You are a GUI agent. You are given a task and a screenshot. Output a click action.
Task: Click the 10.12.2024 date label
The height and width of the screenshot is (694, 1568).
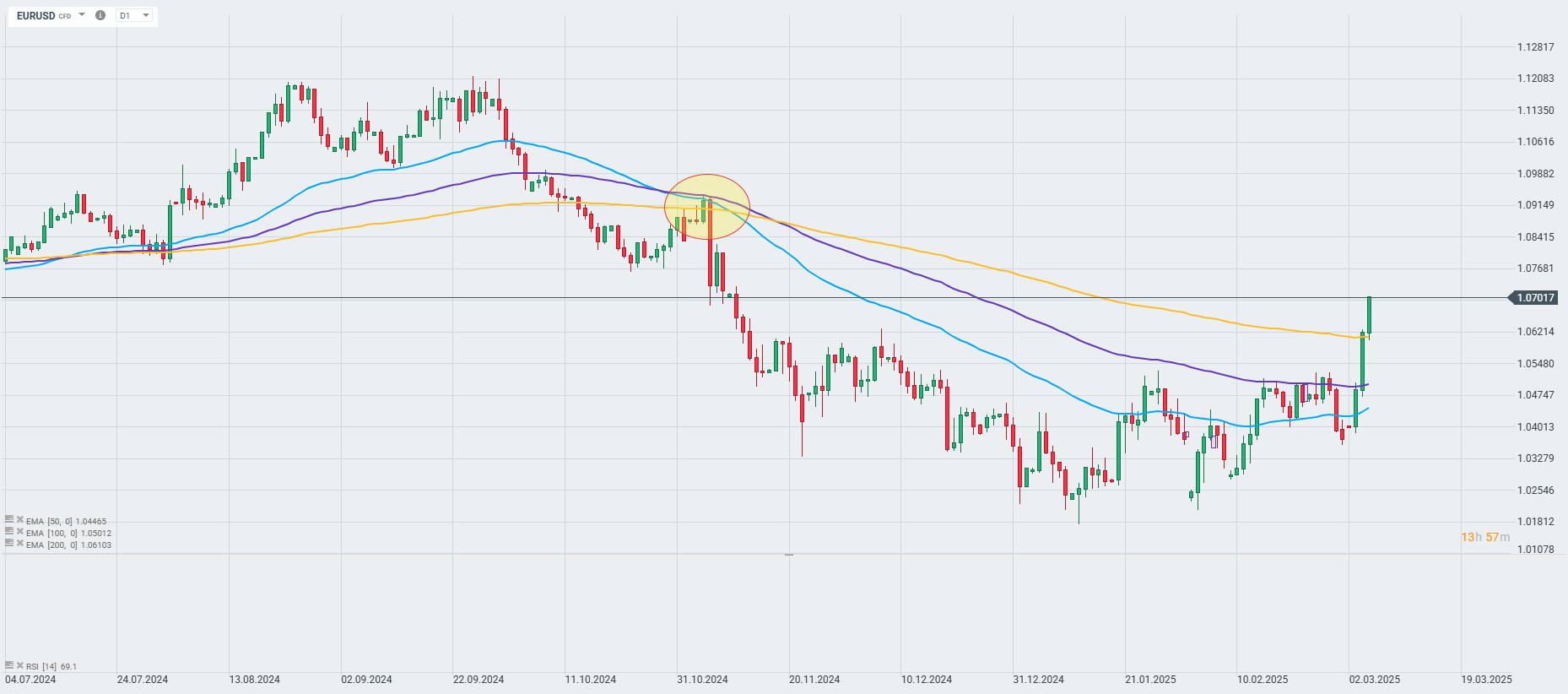click(x=927, y=680)
